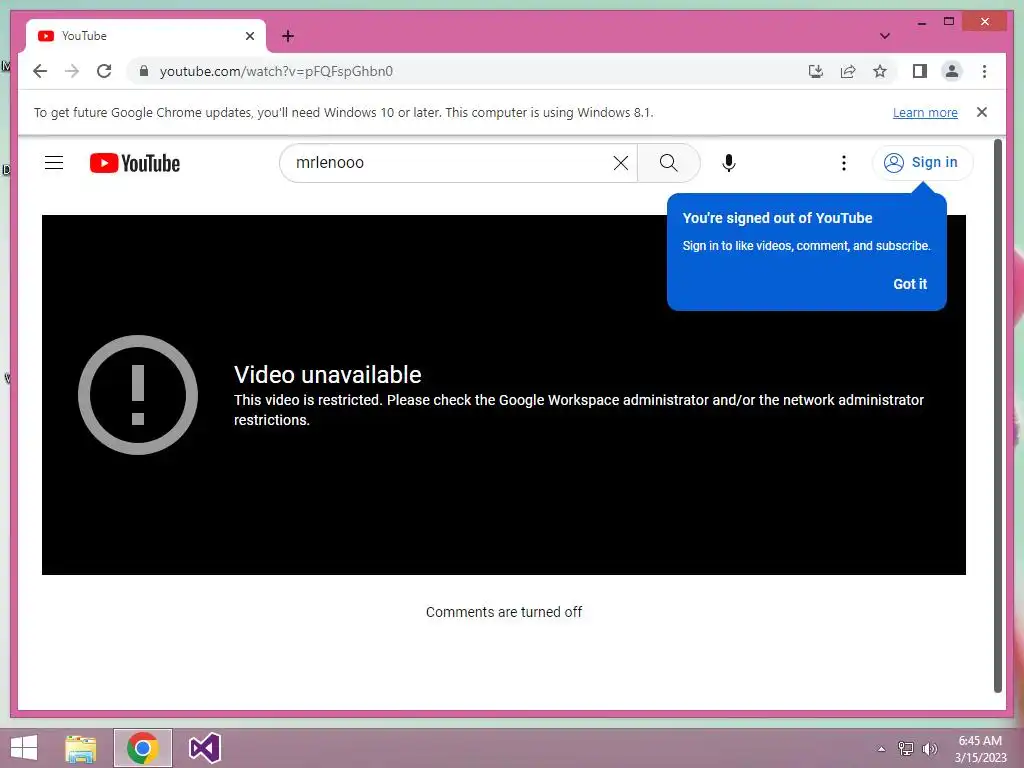The height and width of the screenshot is (768, 1024).
Task: Open the tab search chevron
Action: pos(885,36)
